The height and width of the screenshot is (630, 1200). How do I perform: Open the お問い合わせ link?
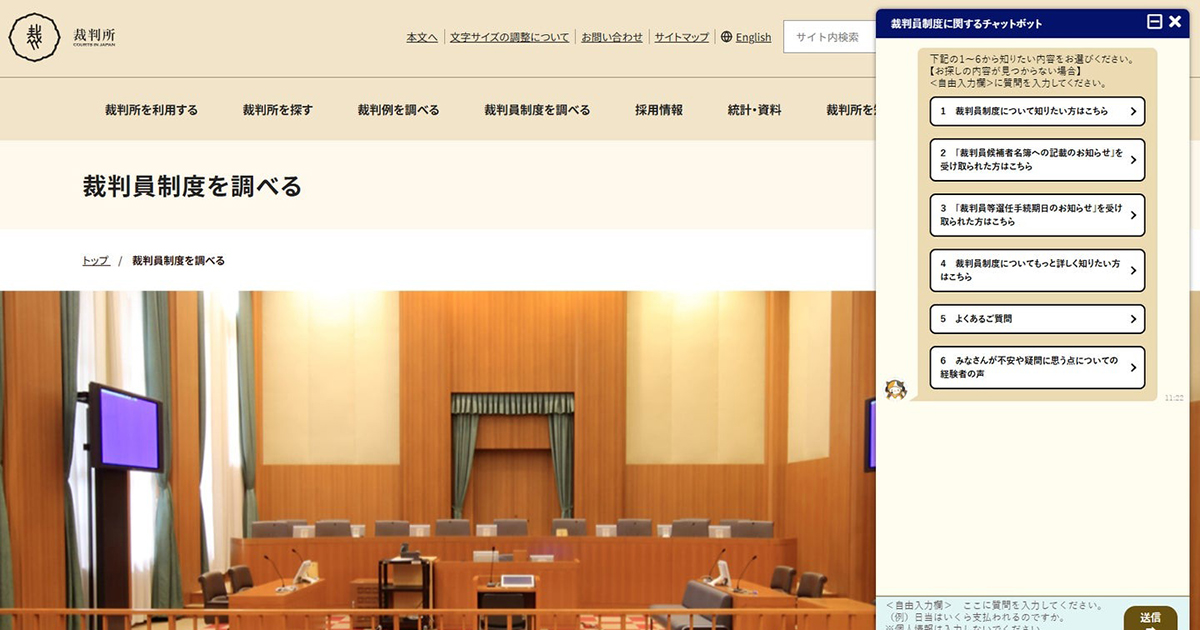612,37
